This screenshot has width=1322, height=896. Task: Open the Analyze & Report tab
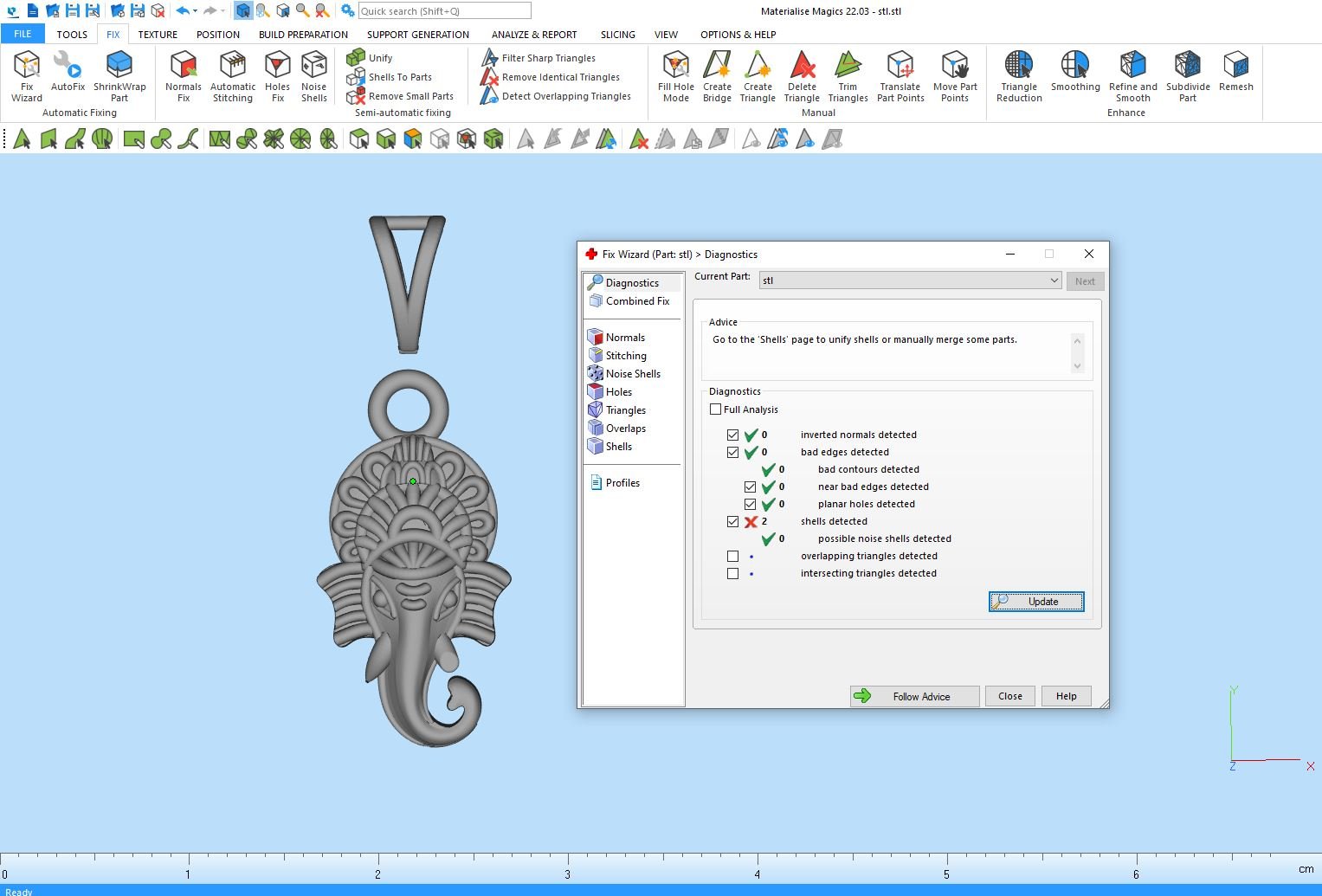click(x=533, y=35)
